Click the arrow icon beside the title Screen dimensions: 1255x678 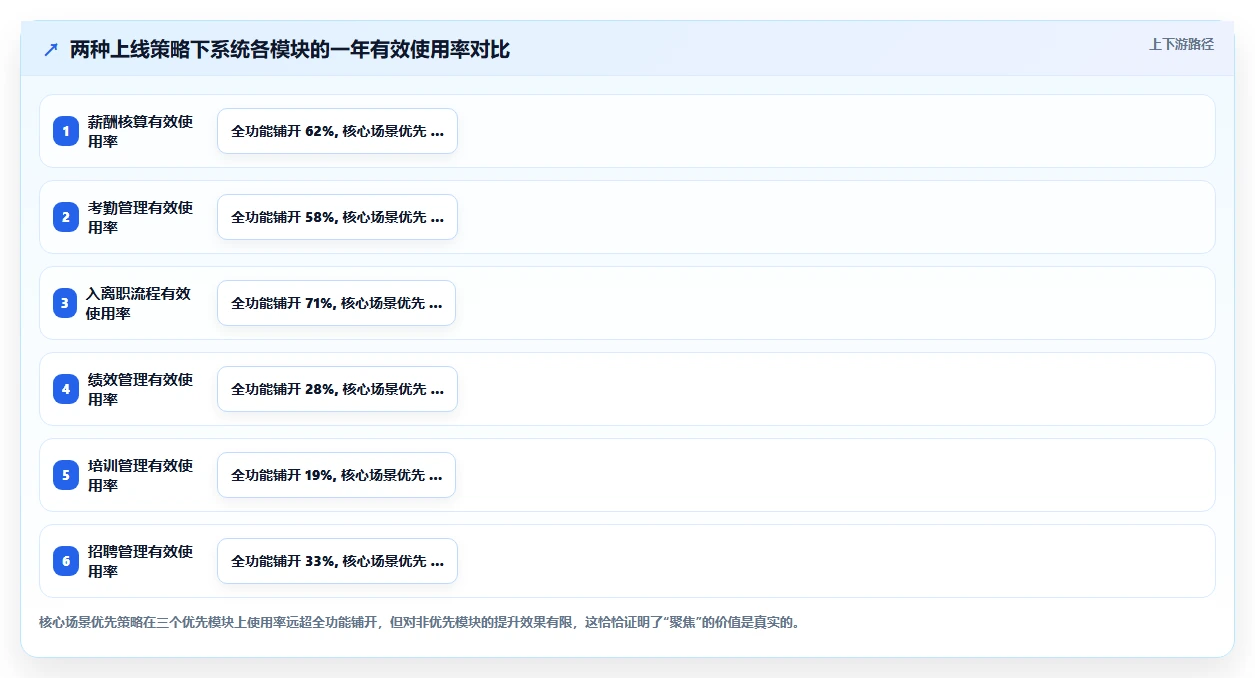pos(51,50)
